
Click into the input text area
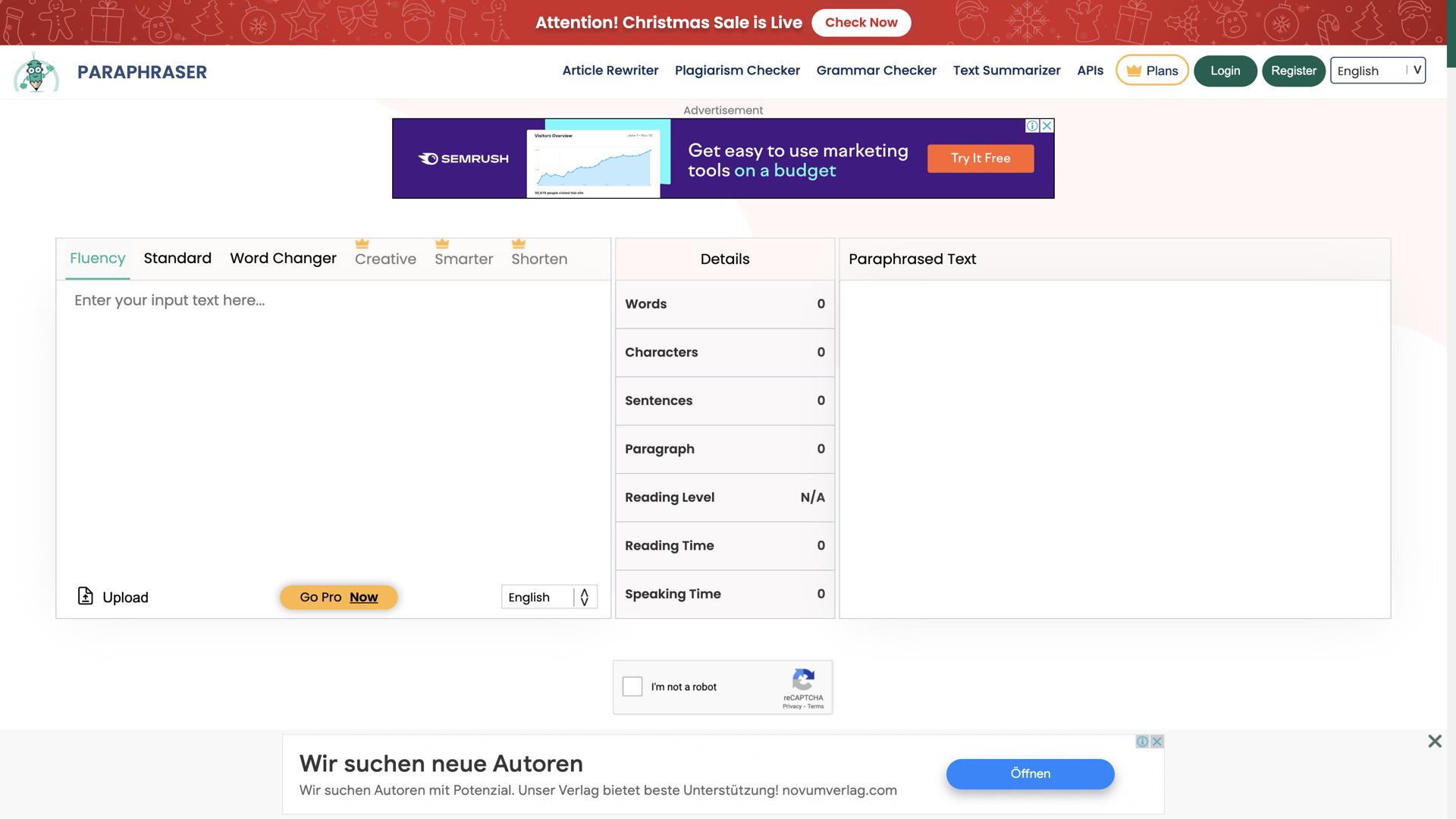pos(334,425)
